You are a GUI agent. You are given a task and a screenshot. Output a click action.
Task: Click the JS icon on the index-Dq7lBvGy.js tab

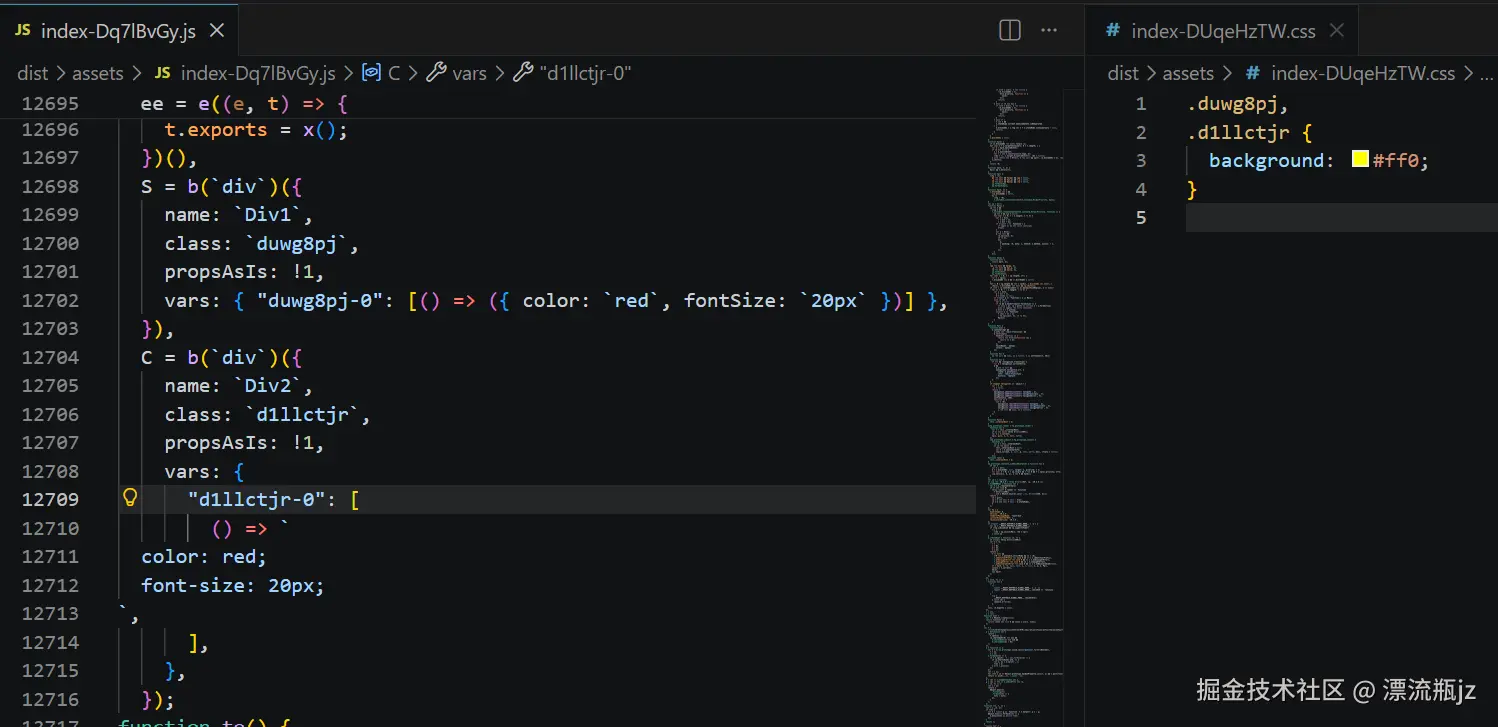[x=22, y=30]
